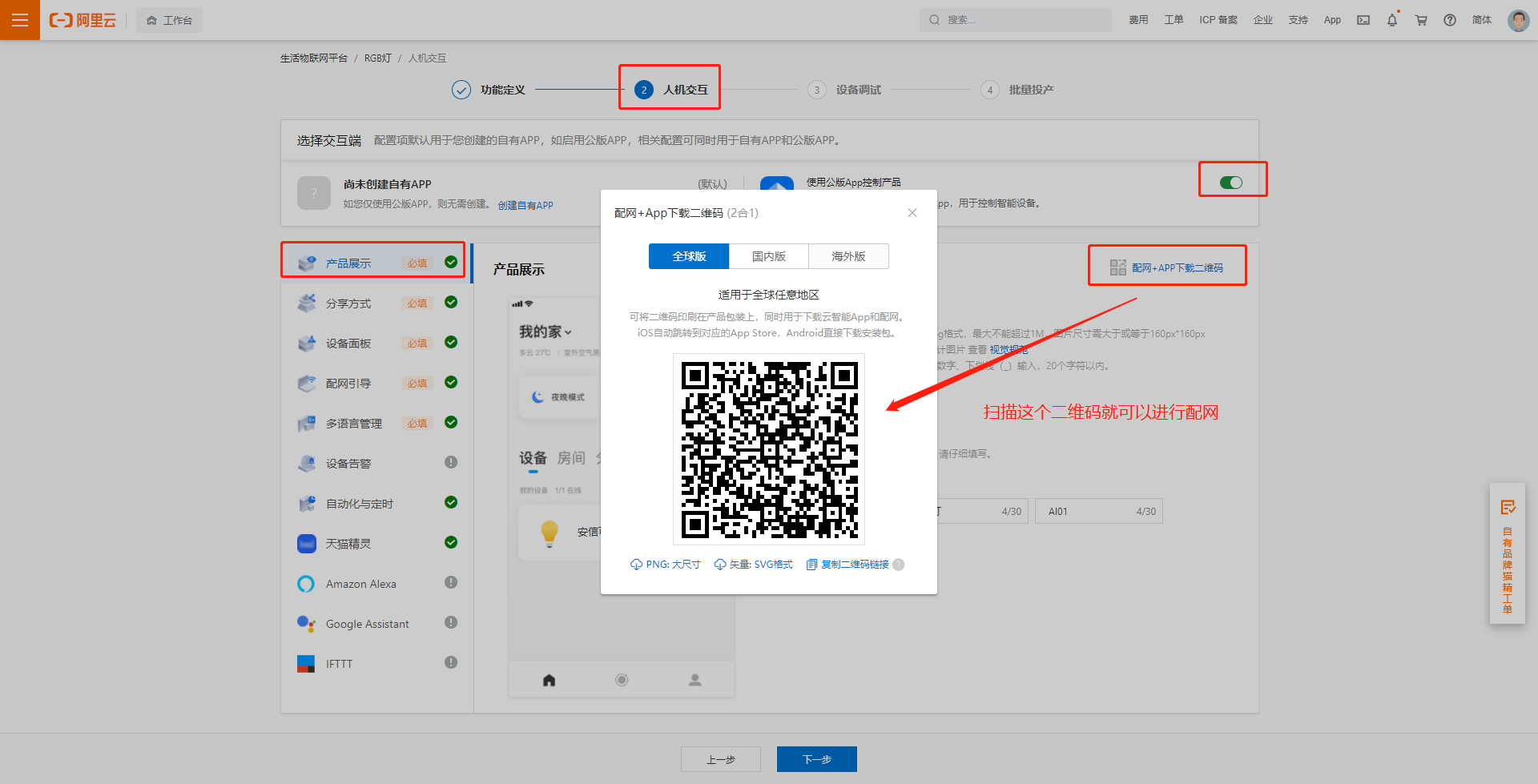Screen dimensions: 1538x784
Task: Click the Amazon Alexa warning status icon
Action: click(451, 582)
